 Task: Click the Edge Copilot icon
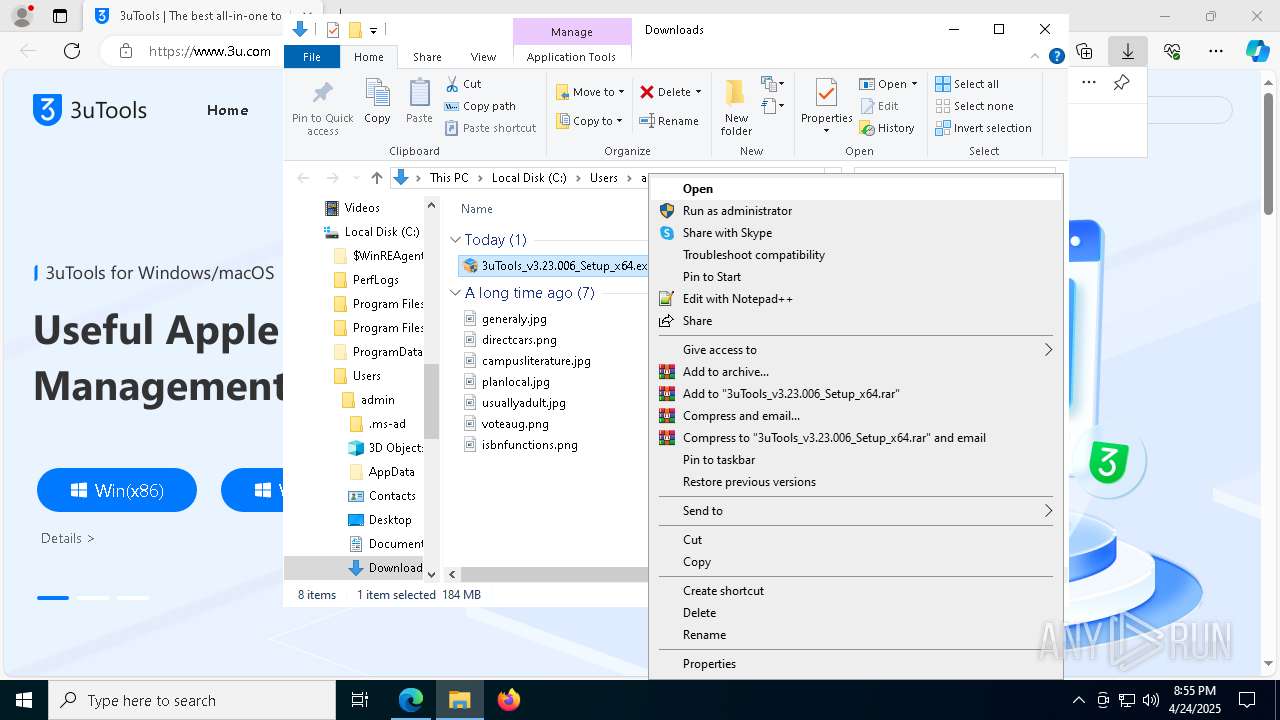pos(1257,51)
